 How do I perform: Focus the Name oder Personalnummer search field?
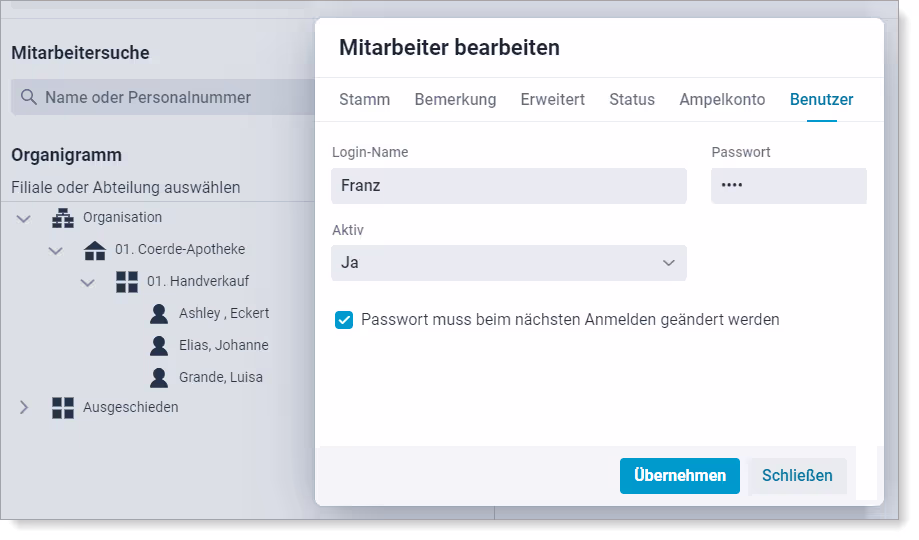point(163,97)
